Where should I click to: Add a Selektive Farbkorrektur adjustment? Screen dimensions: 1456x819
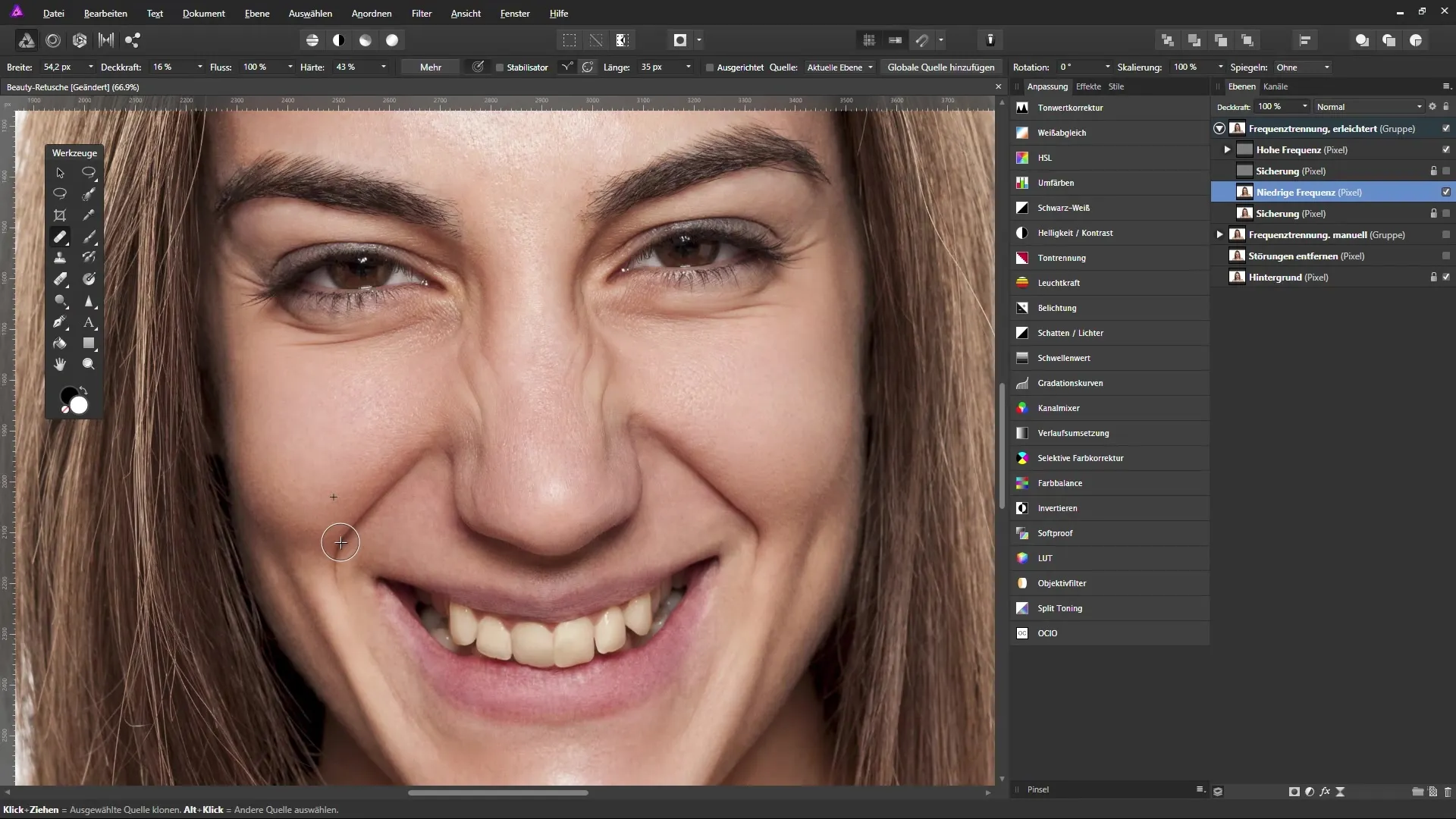coord(1109,458)
